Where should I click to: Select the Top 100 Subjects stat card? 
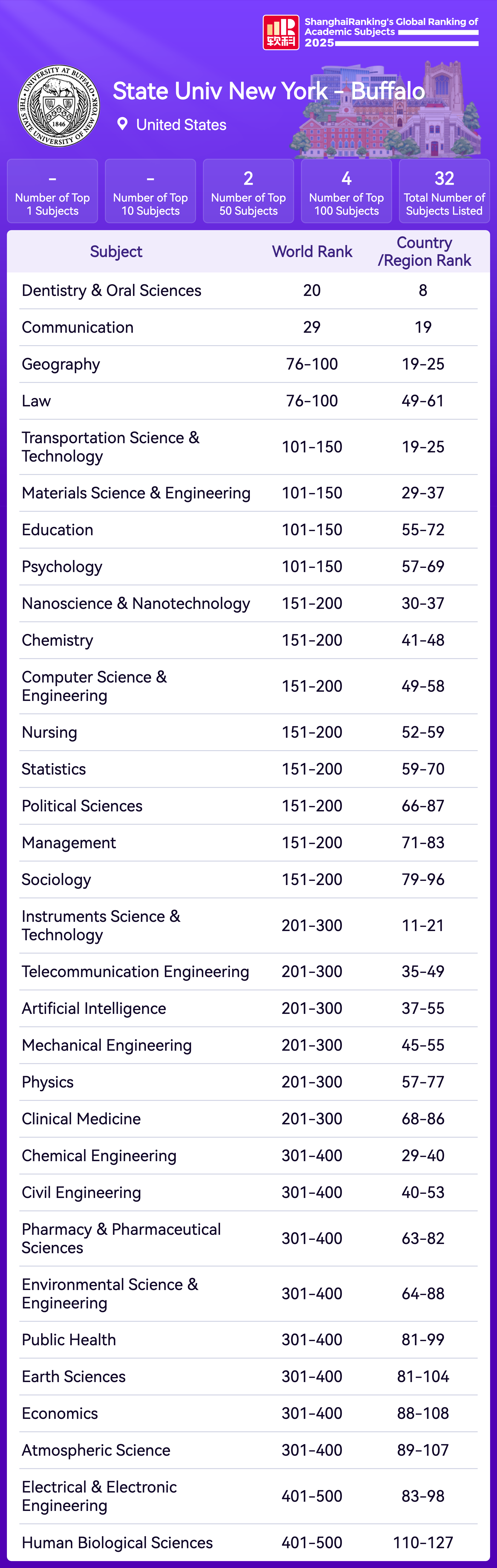click(346, 191)
